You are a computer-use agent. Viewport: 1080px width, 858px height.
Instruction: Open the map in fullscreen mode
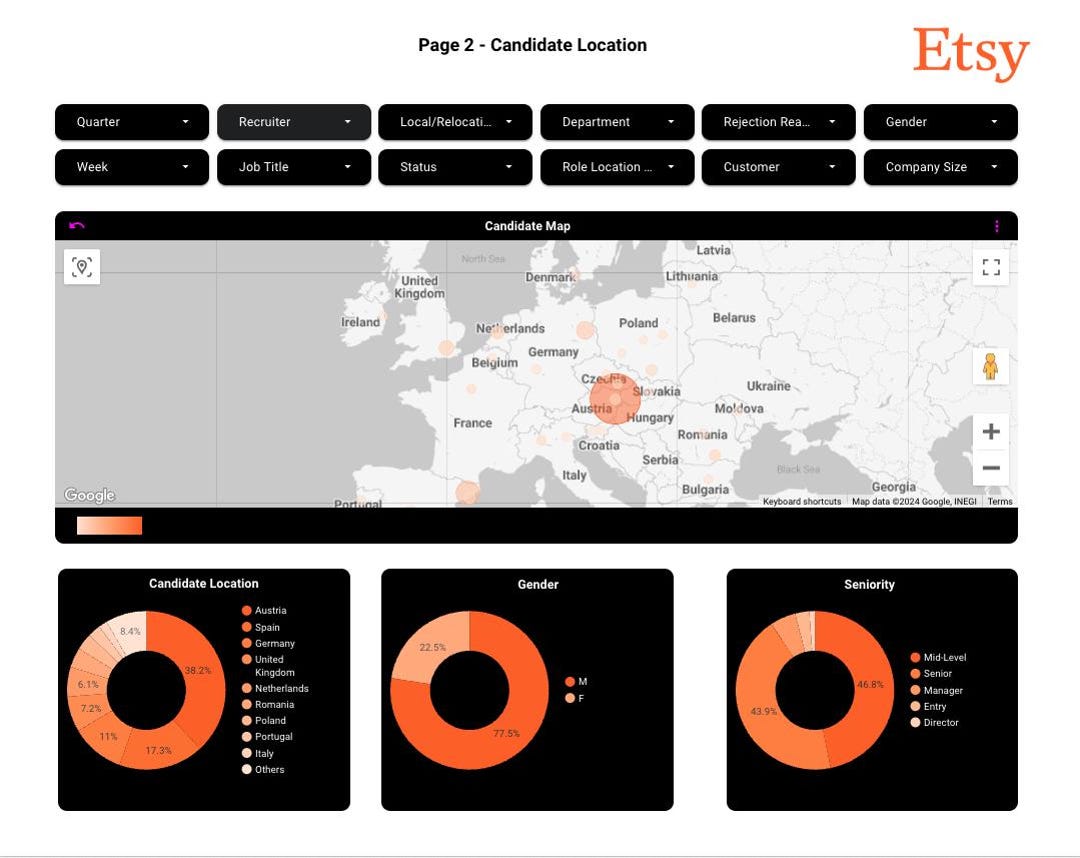coord(991,267)
